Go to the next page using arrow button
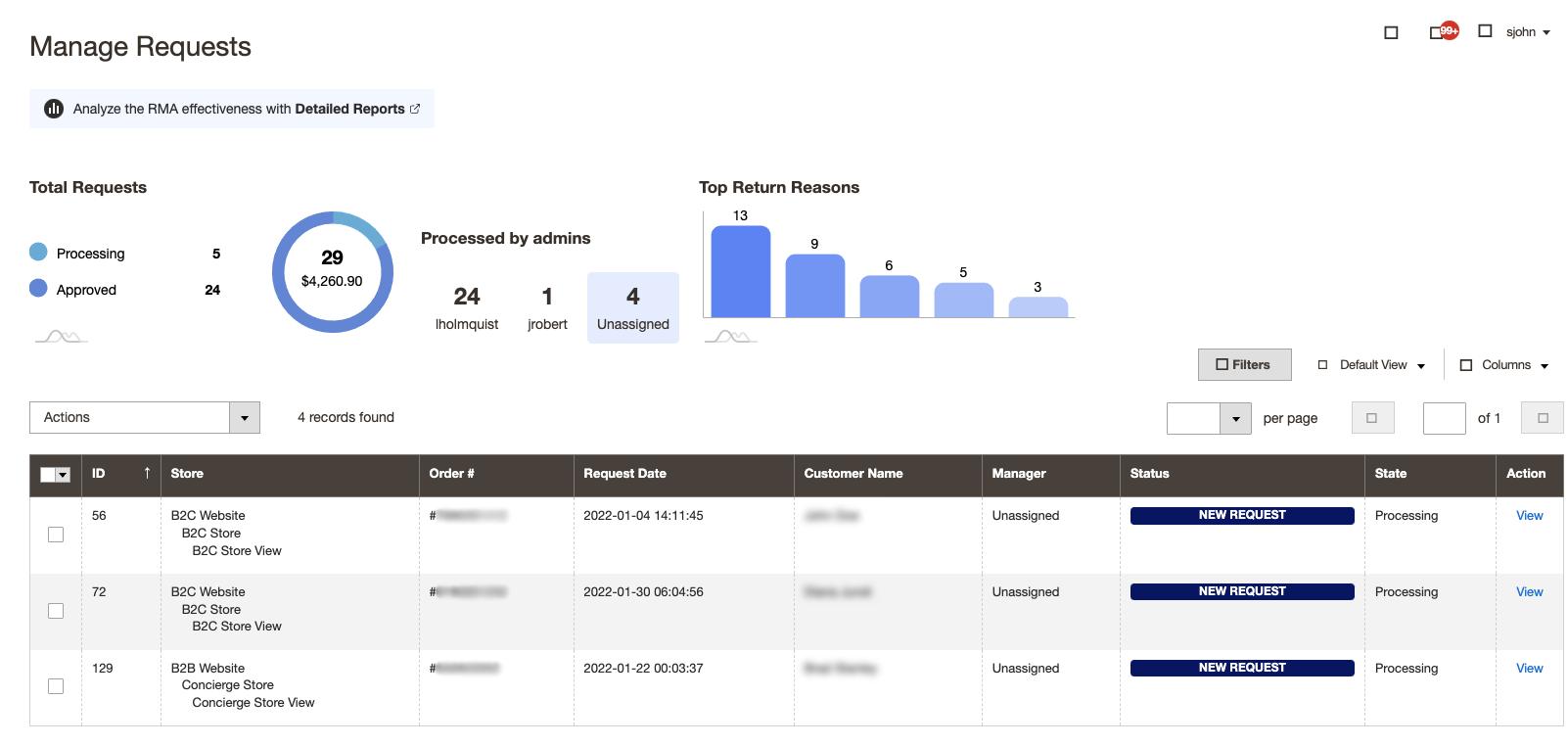This screenshot has height=746, width=1568. point(1542,418)
